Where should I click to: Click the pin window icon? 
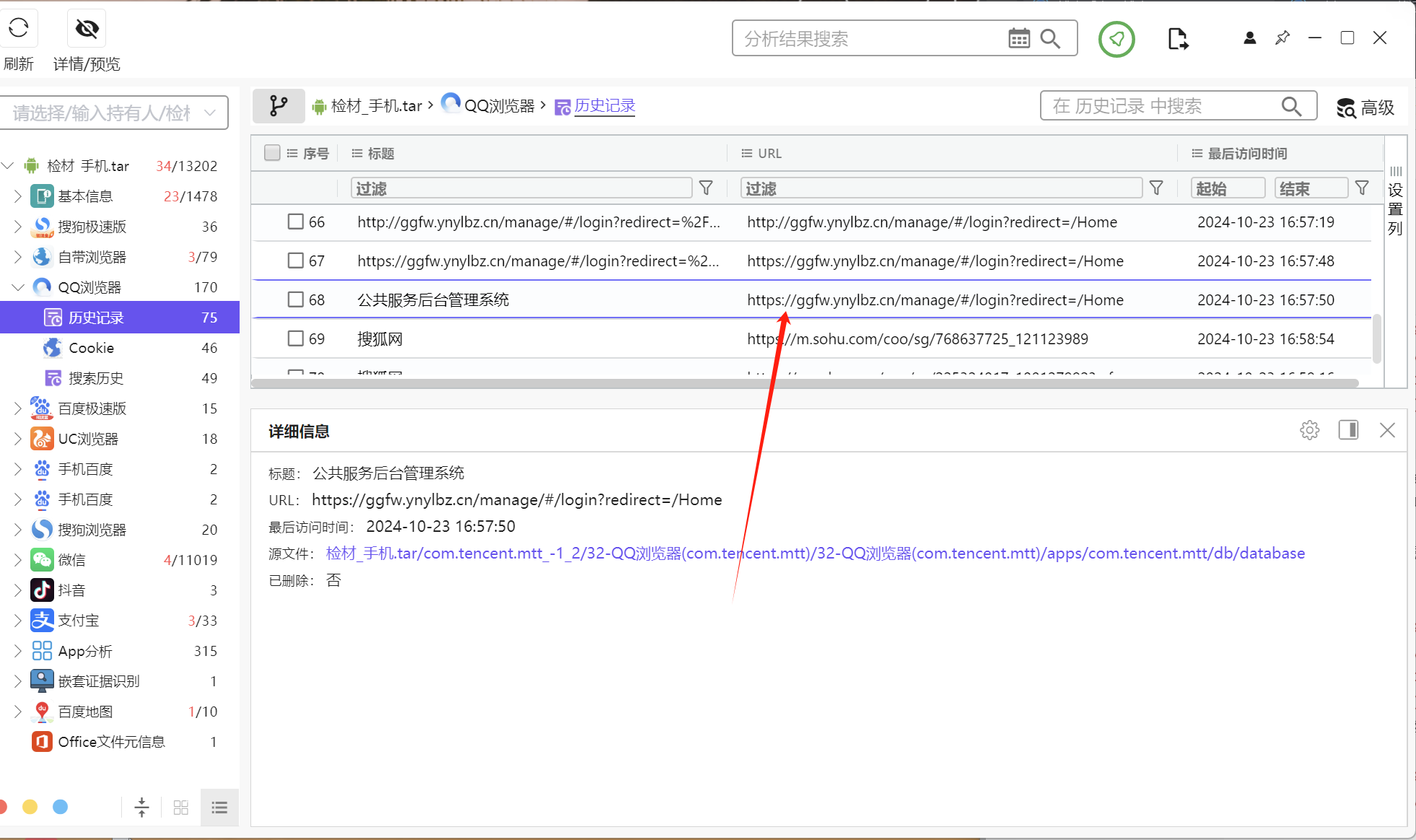(1282, 38)
